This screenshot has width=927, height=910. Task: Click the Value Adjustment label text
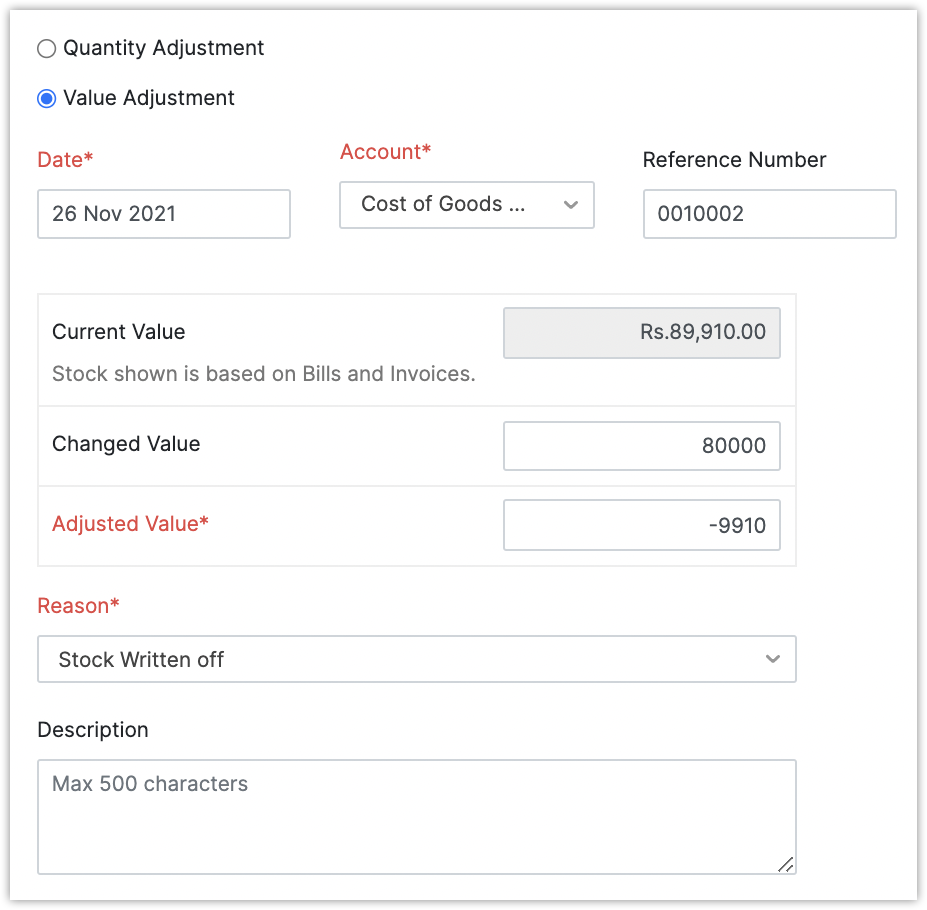point(149,98)
